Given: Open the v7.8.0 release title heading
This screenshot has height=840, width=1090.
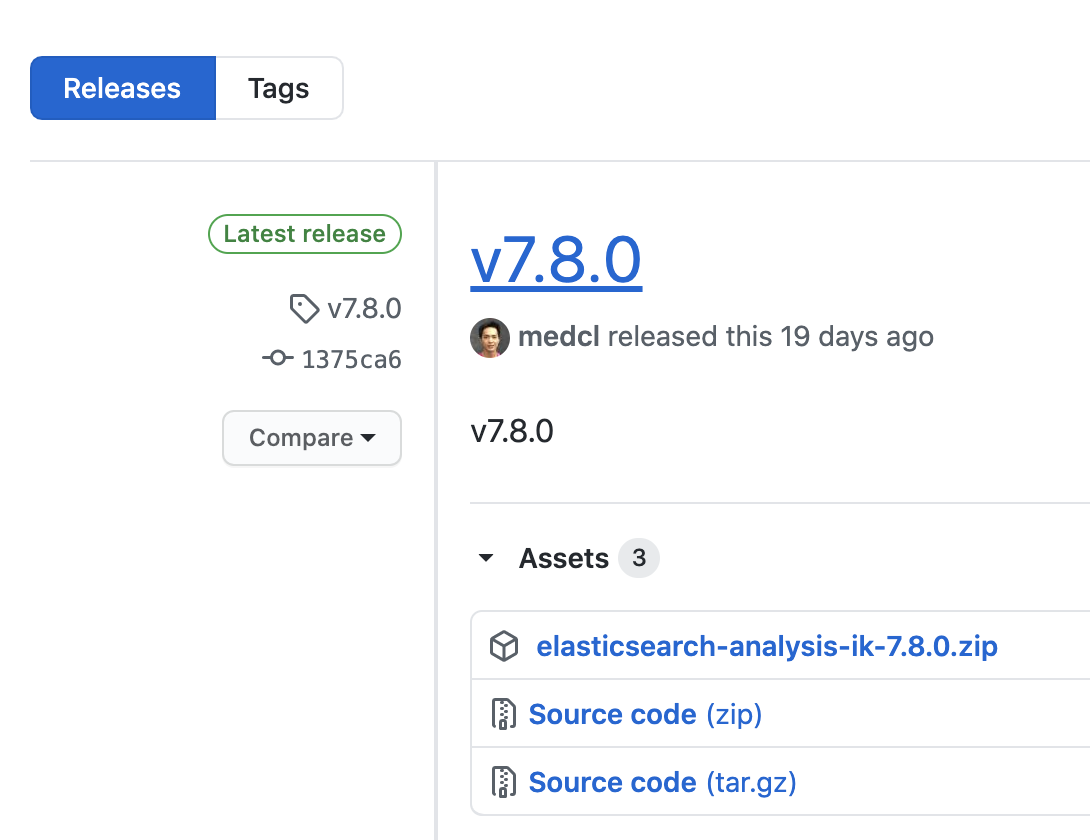Looking at the screenshot, I should (x=555, y=260).
